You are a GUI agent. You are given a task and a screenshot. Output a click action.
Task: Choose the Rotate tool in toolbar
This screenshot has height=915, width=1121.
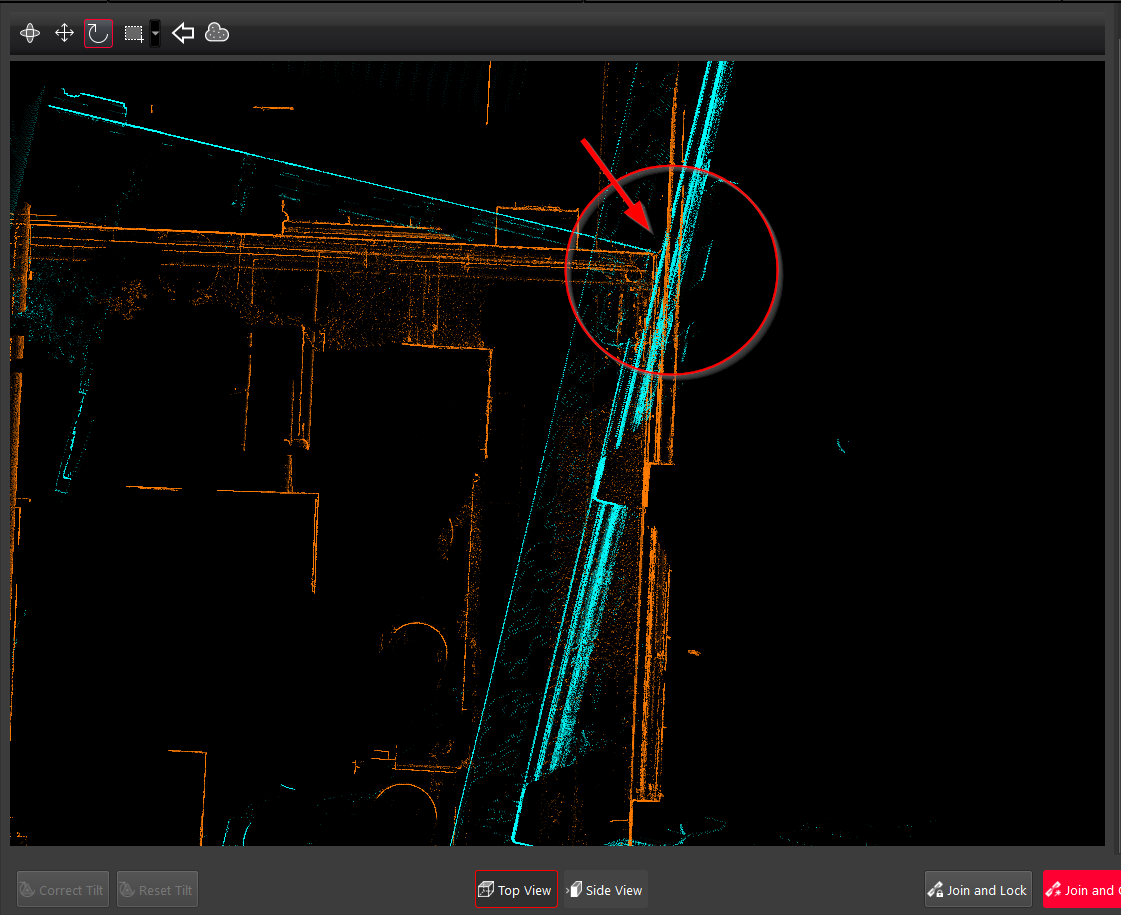click(98, 33)
